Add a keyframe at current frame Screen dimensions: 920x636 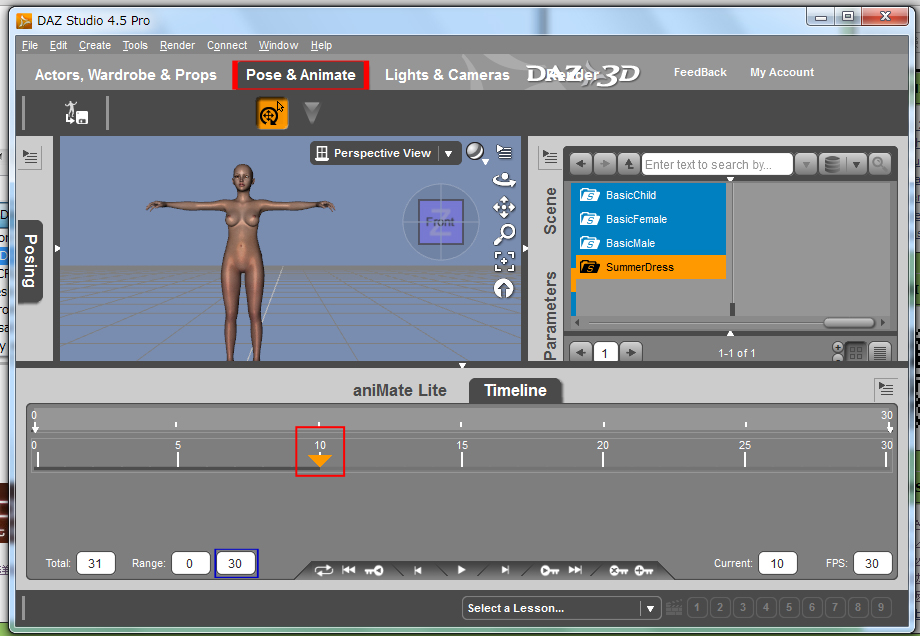point(644,570)
